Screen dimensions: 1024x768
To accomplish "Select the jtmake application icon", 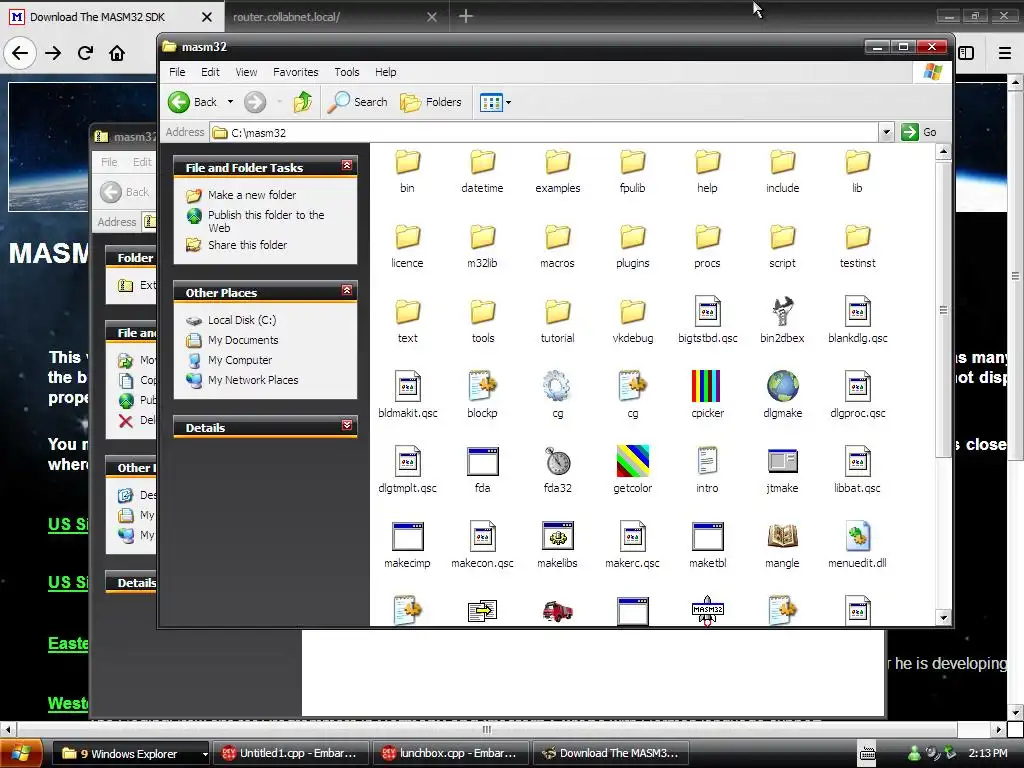I will (782, 461).
